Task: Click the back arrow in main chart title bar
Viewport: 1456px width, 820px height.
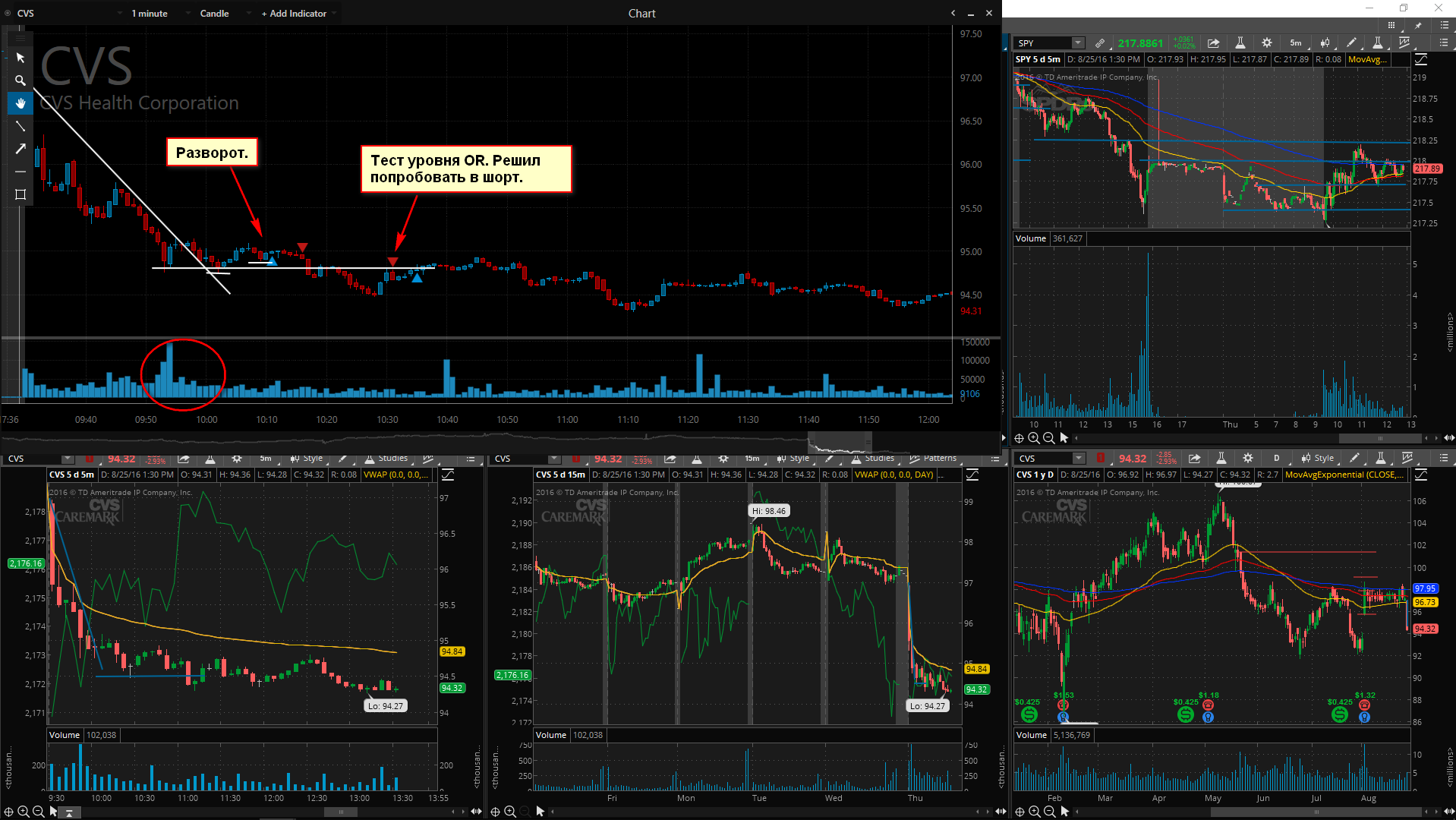Action: pyautogui.click(x=953, y=13)
